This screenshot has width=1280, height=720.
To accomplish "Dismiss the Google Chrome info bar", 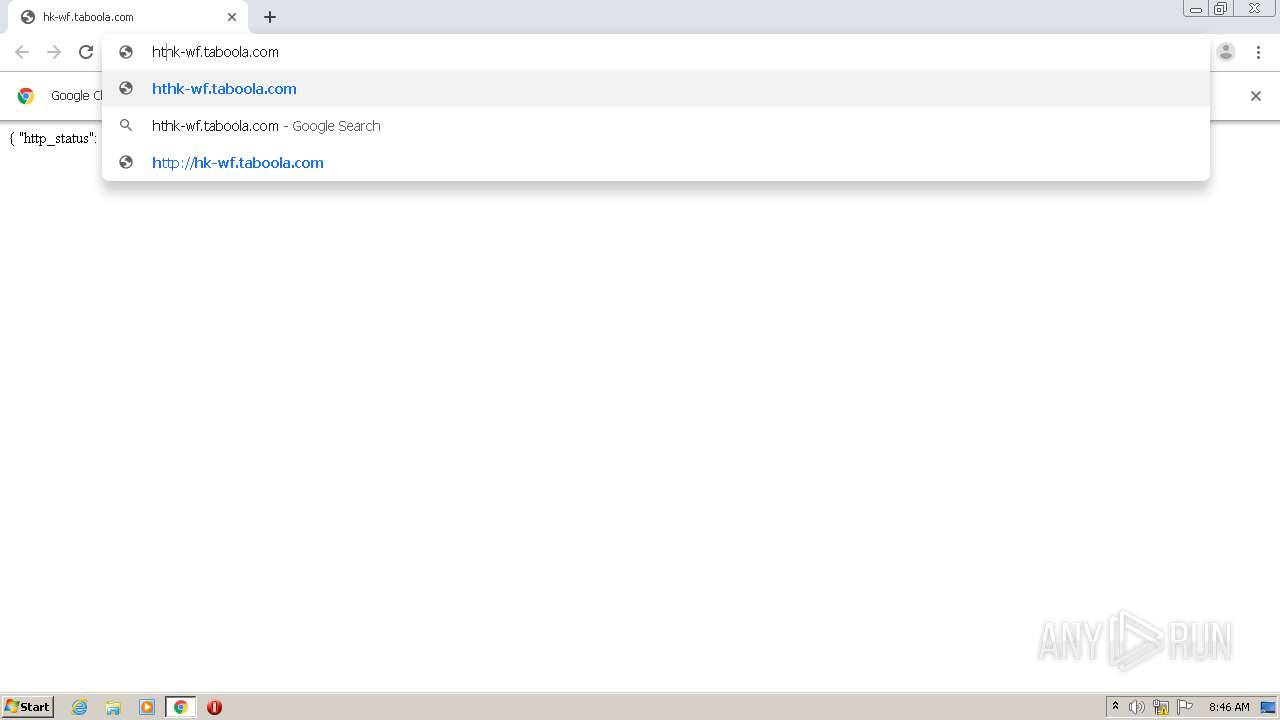I will pos(1256,96).
